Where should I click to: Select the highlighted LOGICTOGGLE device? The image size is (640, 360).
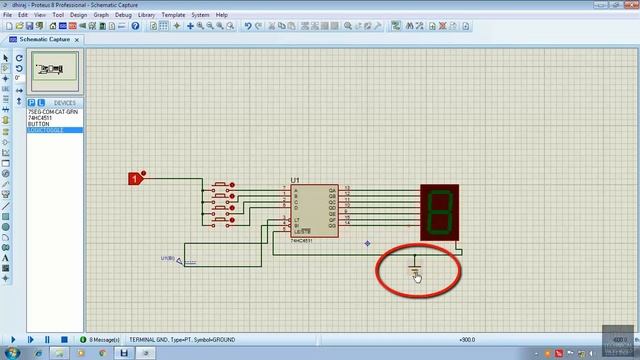pos(55,130)
